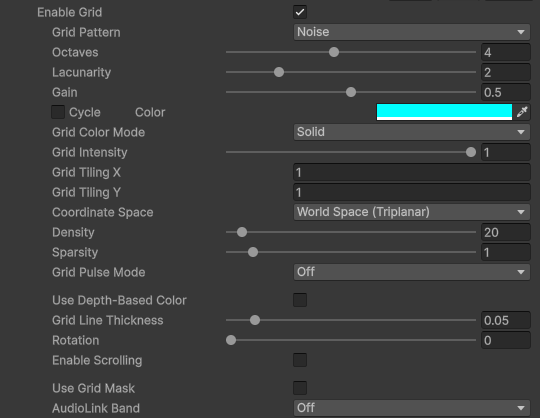Click the Density slider handle

(242, 232)
